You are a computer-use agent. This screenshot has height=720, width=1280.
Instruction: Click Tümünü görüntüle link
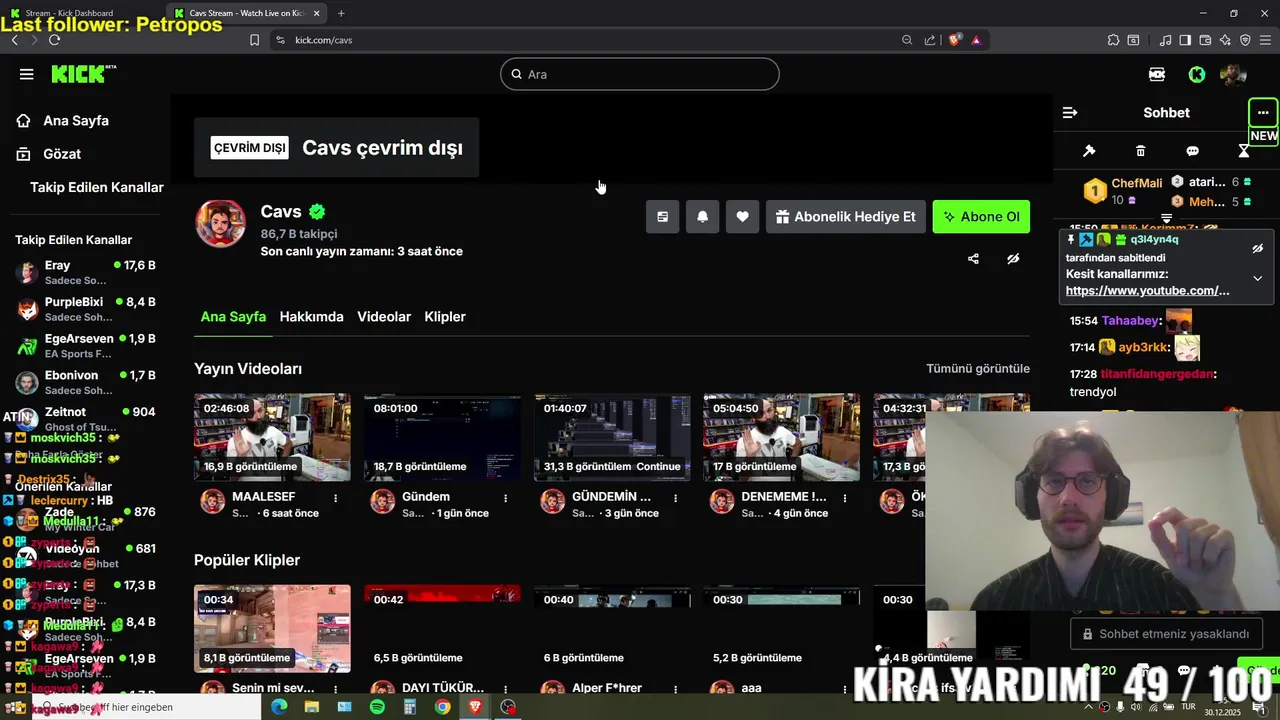978,369
